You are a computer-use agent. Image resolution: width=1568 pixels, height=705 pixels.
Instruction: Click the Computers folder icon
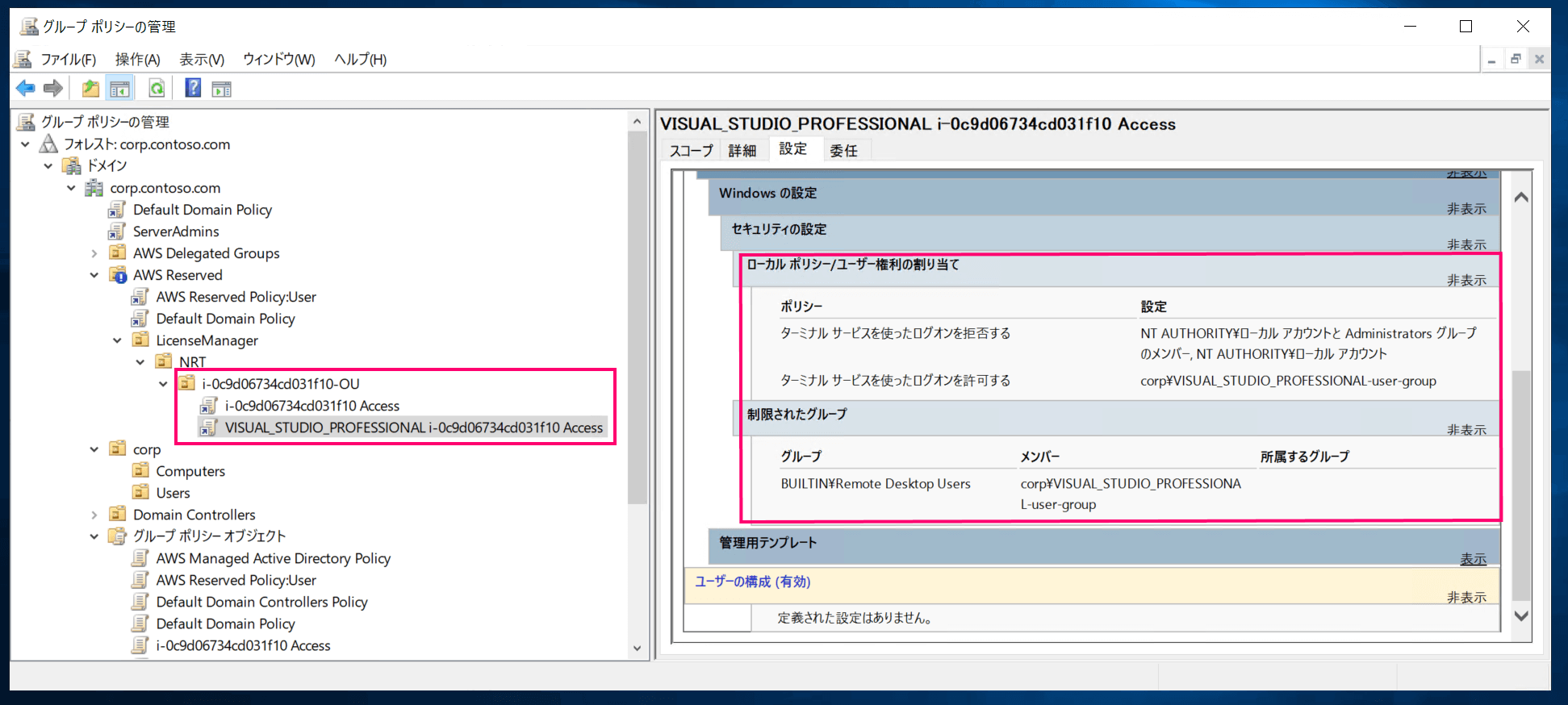[x=140, y=470]
